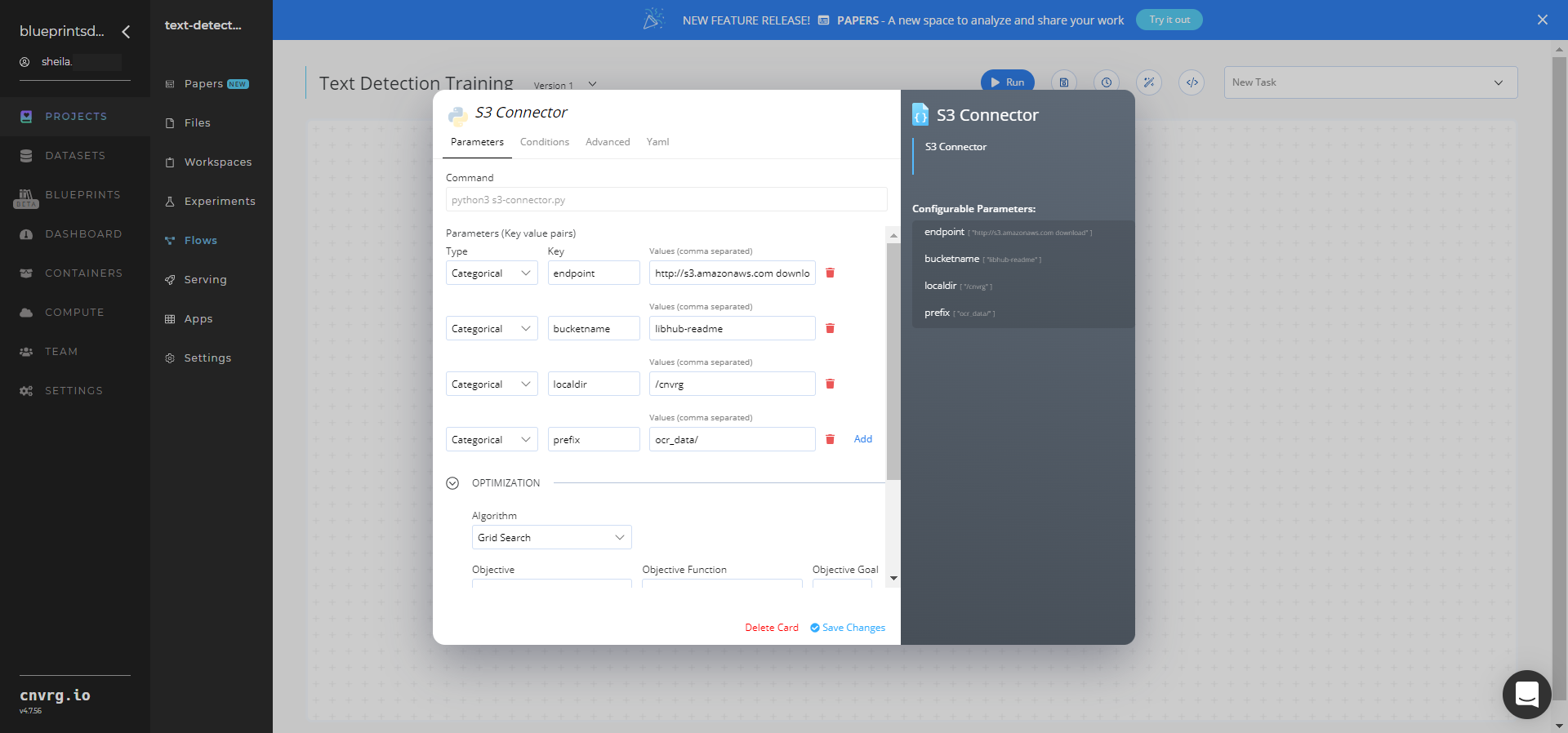Open the Dashboard section icon
This screenshot has height=733, width=1568.
coord(26,234)
